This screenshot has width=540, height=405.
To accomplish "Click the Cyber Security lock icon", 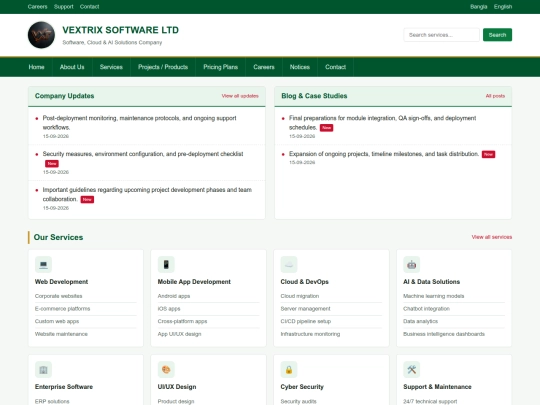I will [x=289, y=370].
